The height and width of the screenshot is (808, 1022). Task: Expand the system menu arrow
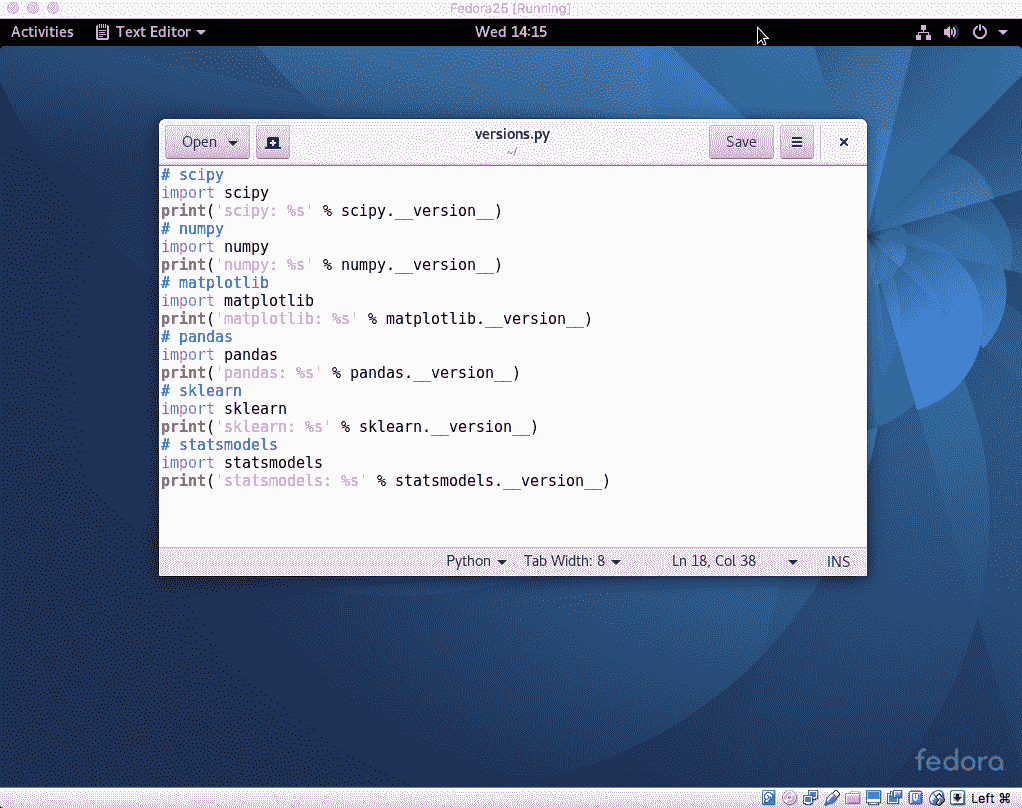(x=1002, y=32)
